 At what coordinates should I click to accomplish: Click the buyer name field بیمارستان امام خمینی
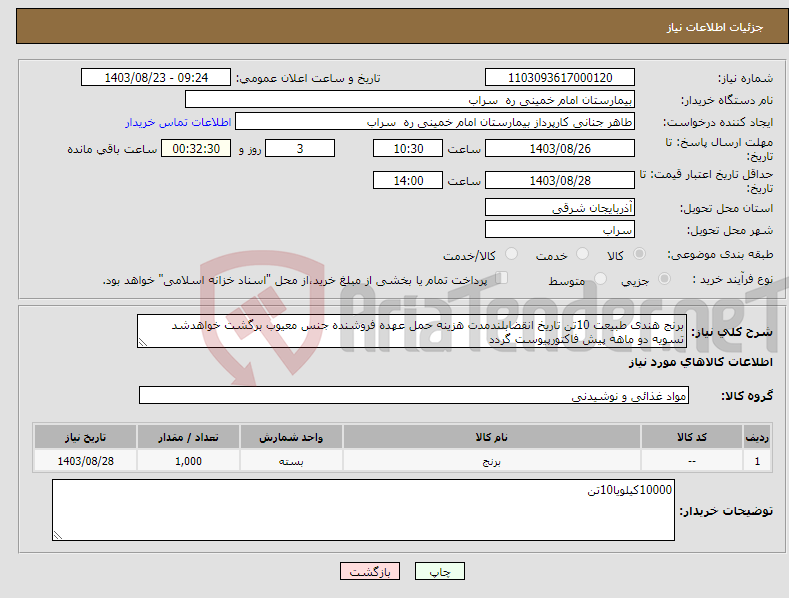click(410, 100)
